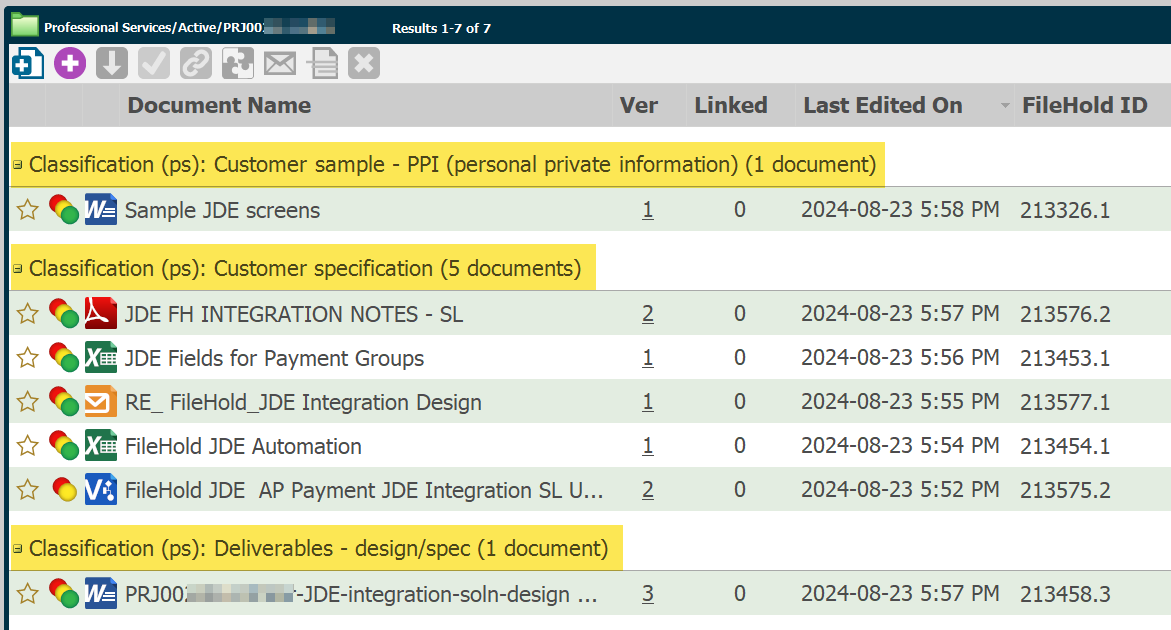
Task: Click status light icon for RE_ FileHold_JDE Integration Design
Action: (64, 402)
